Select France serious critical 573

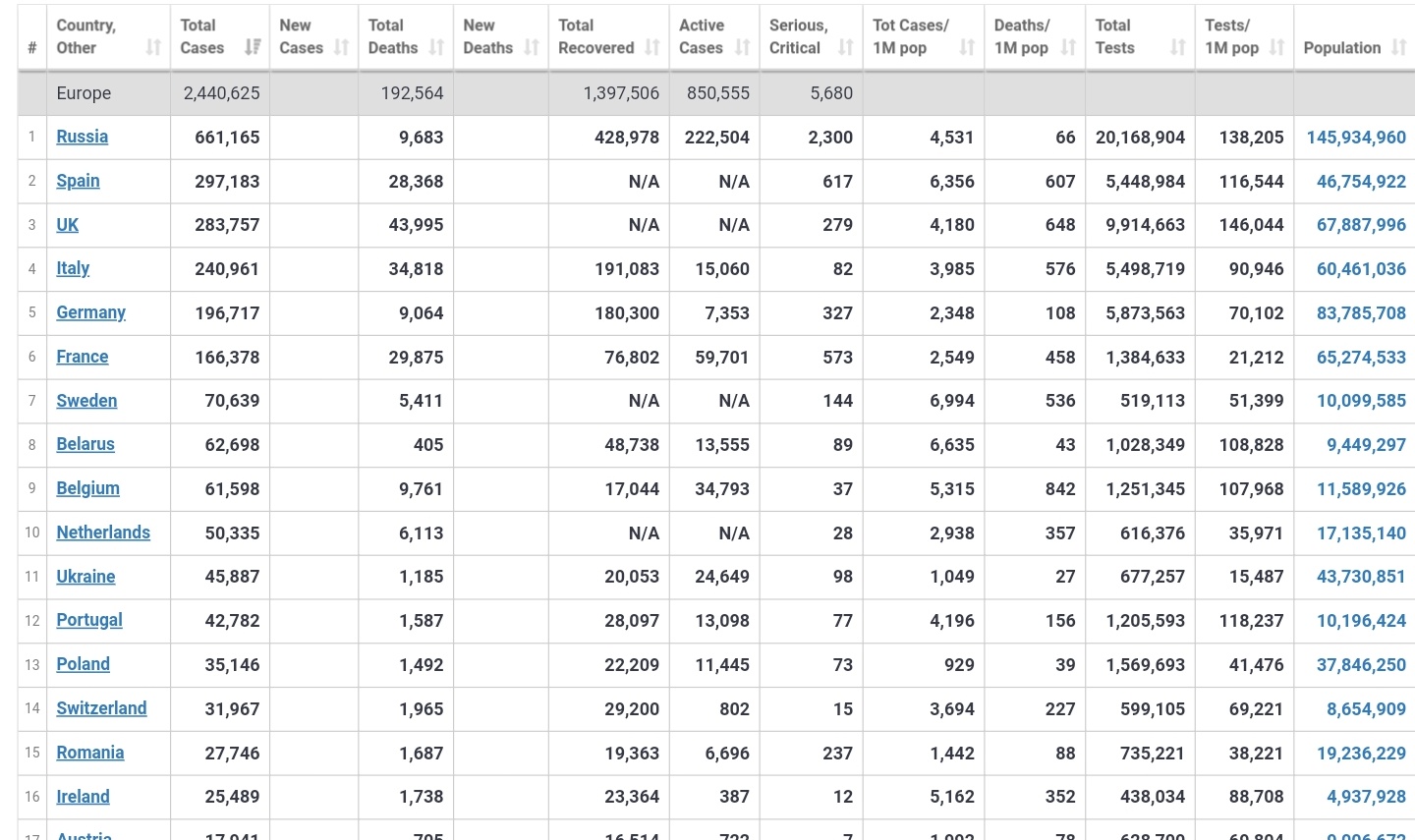(x=837, y=358)
